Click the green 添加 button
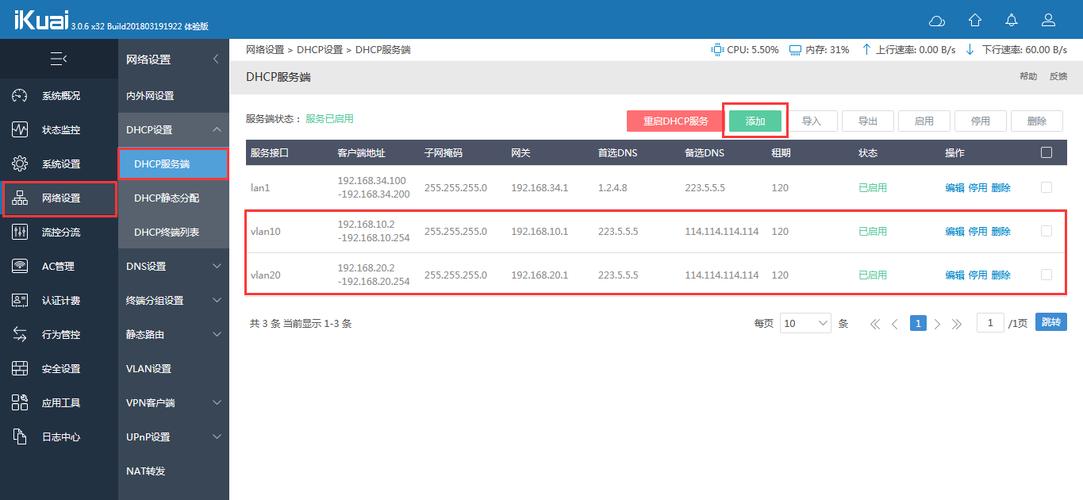This screenshot has height=500, width=1083. [x=755, y=121]
